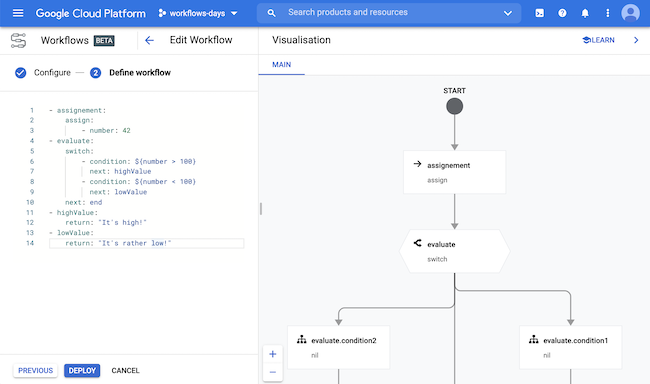Switch to the MAIN tab
The height and width of the screenshot is (384, 650).
[281, 65]
